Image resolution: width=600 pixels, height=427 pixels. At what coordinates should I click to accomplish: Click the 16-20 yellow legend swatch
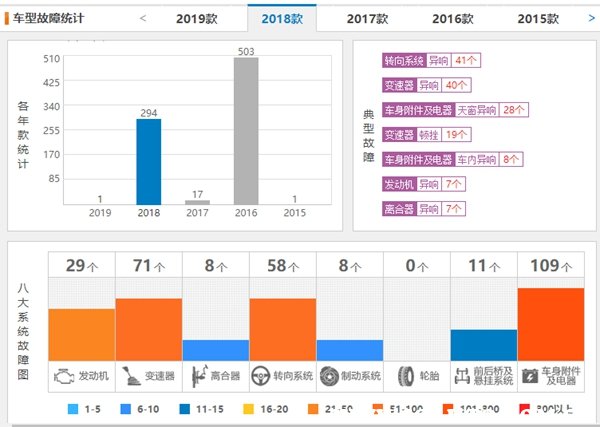tap(250, 409)
